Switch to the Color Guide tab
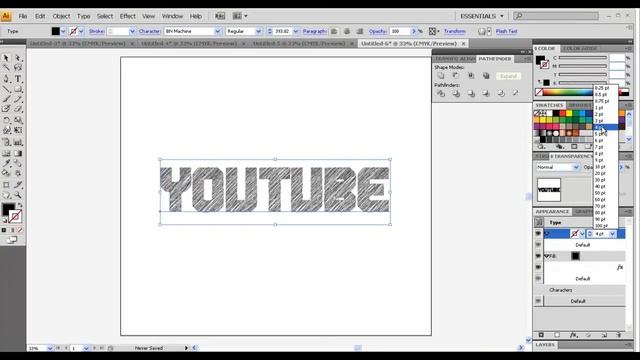This screenshot has width=640, height=360. [580, 48]
